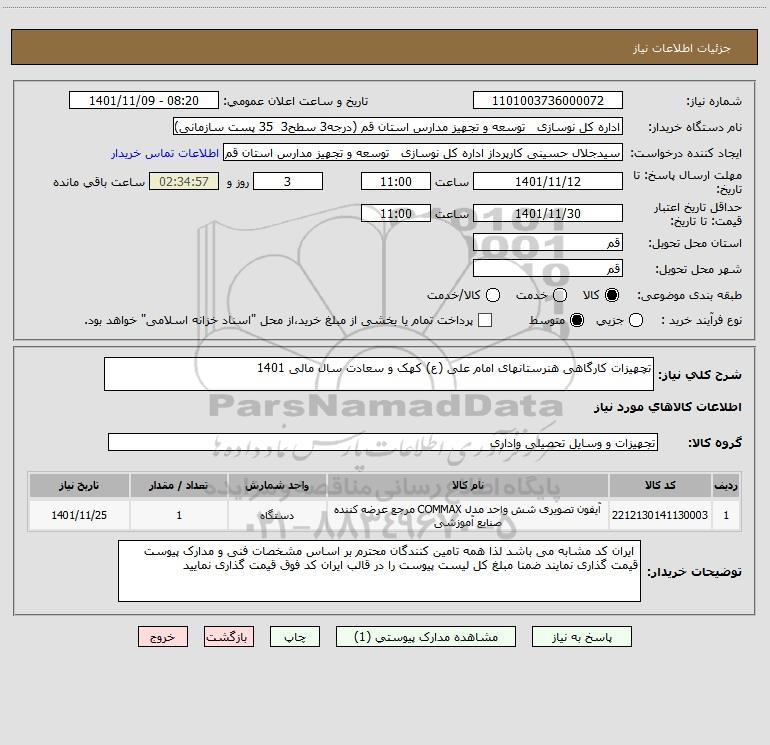Select the کالا/خدمت radio button
Viewport: 770px width, 745px height.
click(493, 295)
